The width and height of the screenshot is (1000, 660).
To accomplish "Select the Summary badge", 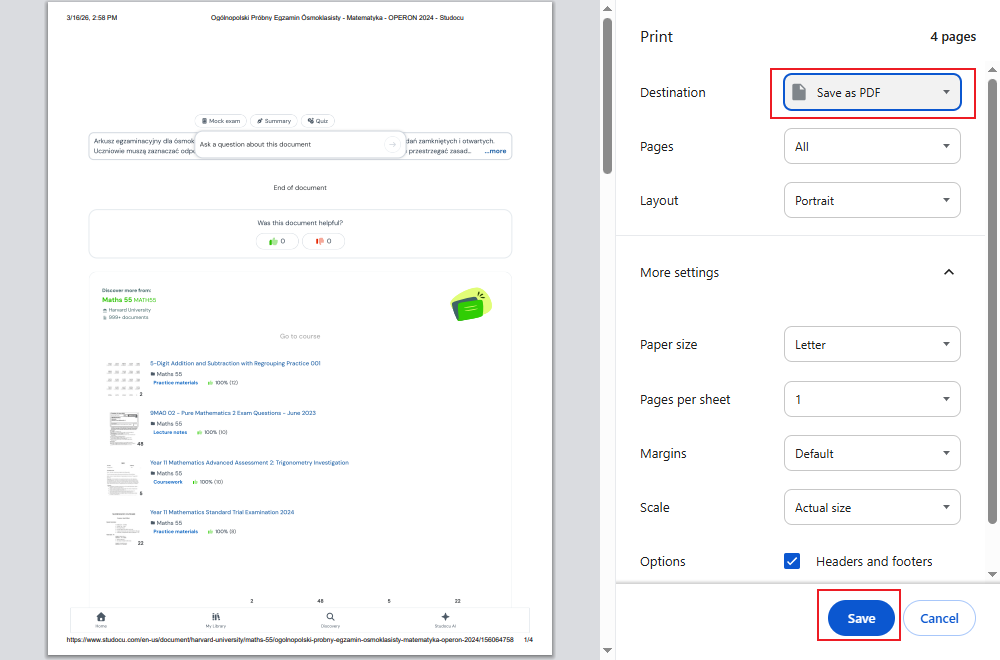I will click(273, 121).
